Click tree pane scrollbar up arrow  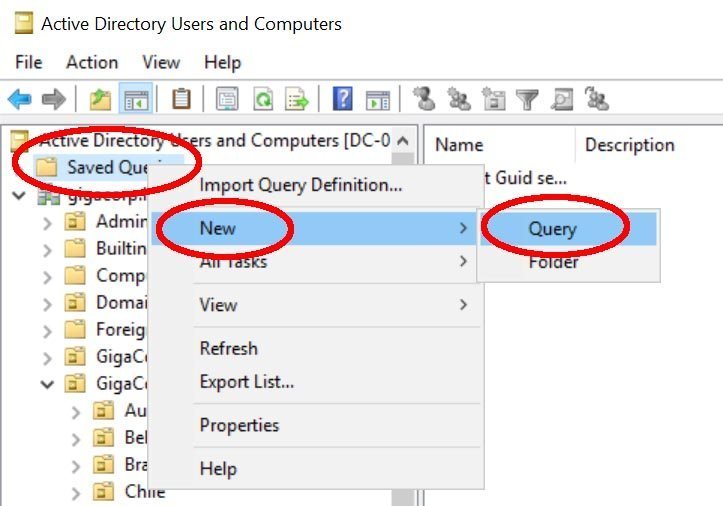pos(403,140)
